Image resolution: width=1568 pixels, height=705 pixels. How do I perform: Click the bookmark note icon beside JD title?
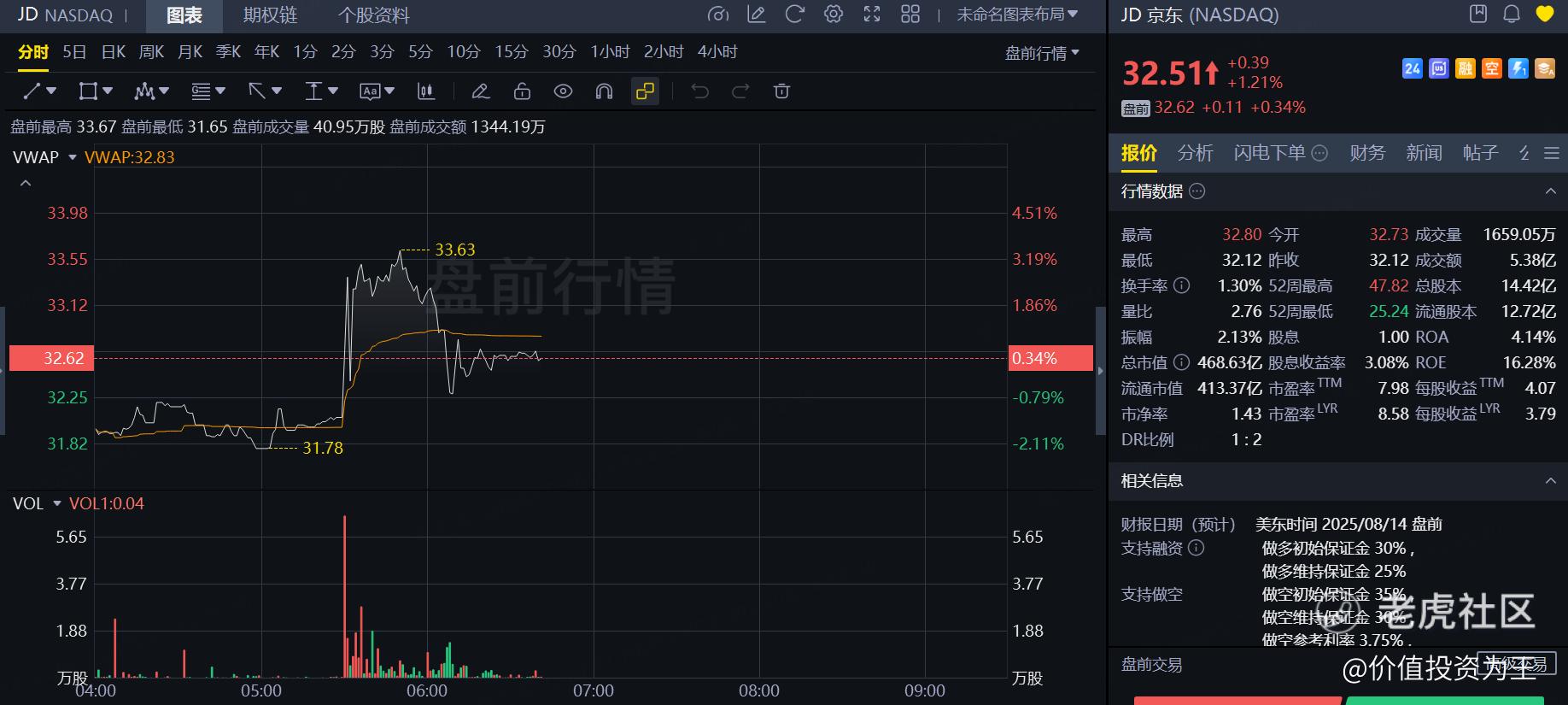(x=1477, y=14)
